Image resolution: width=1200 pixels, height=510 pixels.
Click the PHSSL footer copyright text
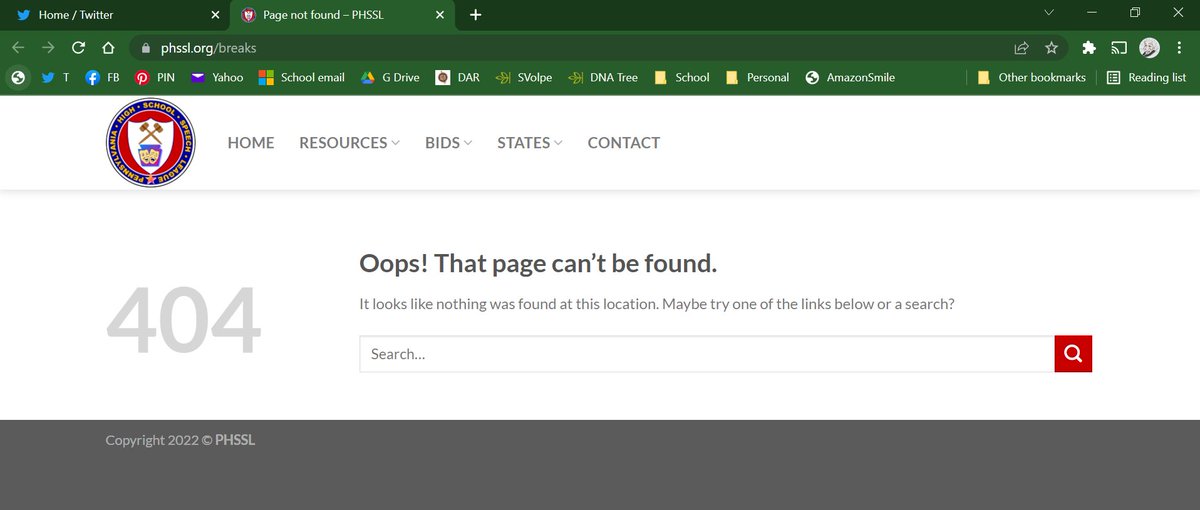180,440
